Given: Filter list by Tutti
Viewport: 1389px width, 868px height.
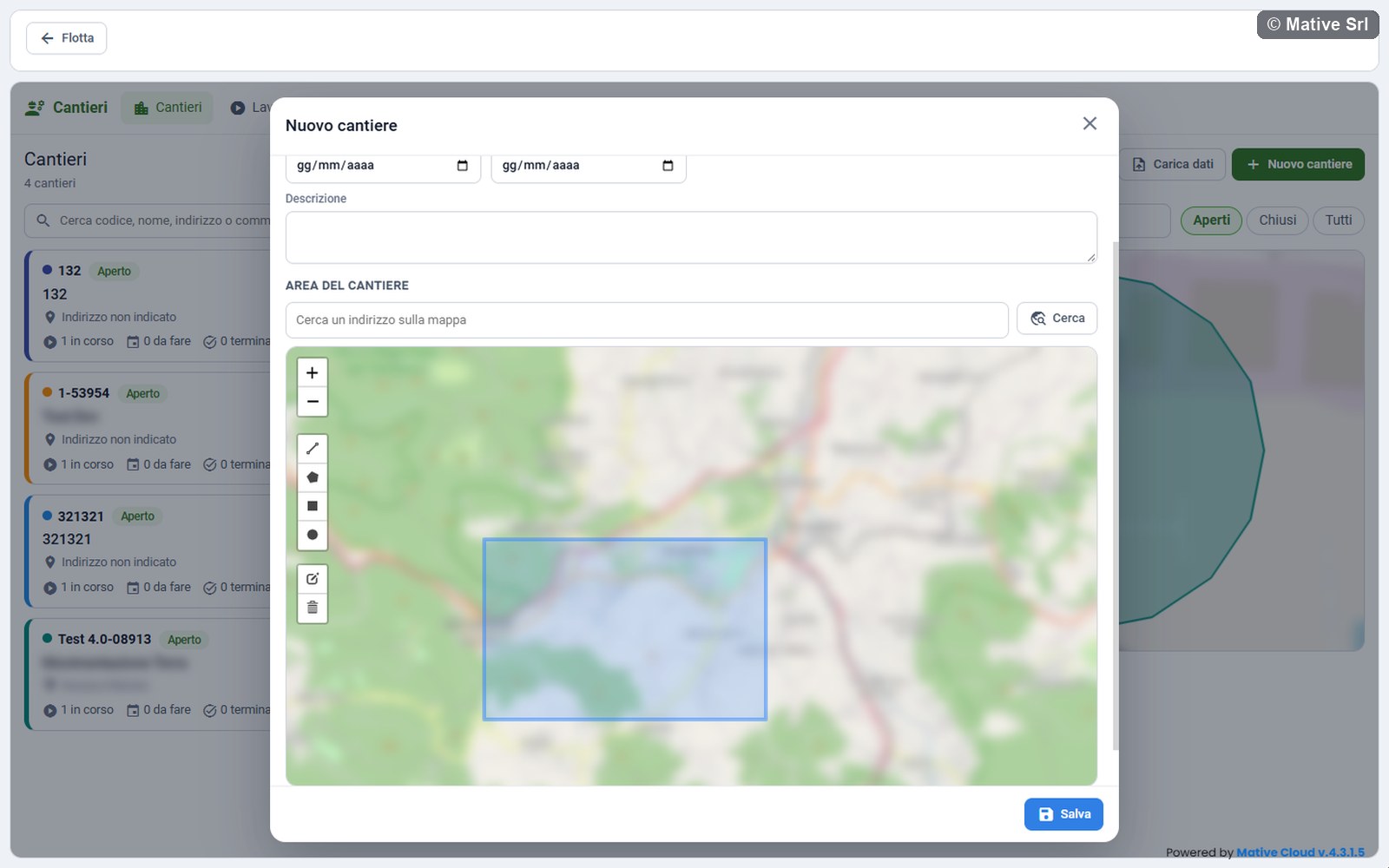Looking at the screenshot, I should click(1338, 220).
